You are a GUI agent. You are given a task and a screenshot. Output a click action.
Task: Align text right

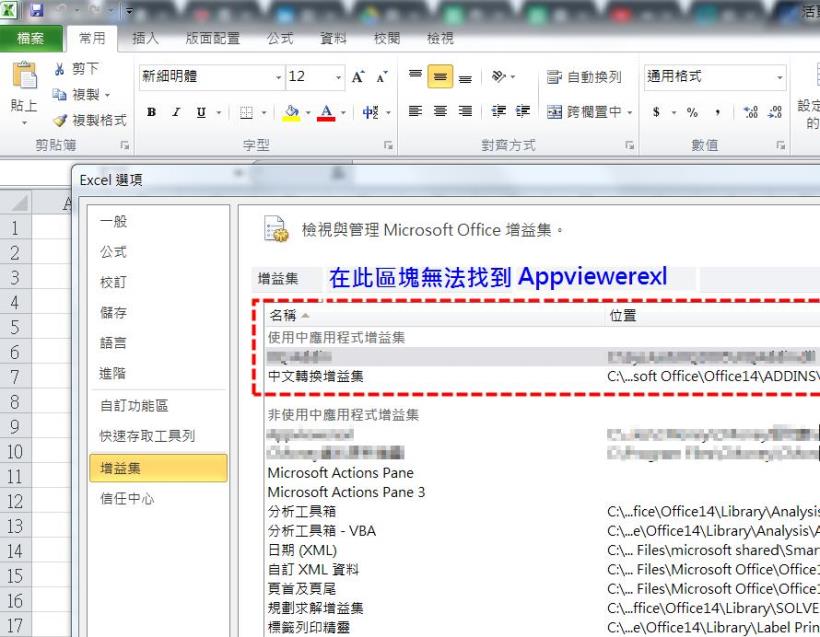pos(465,111)
